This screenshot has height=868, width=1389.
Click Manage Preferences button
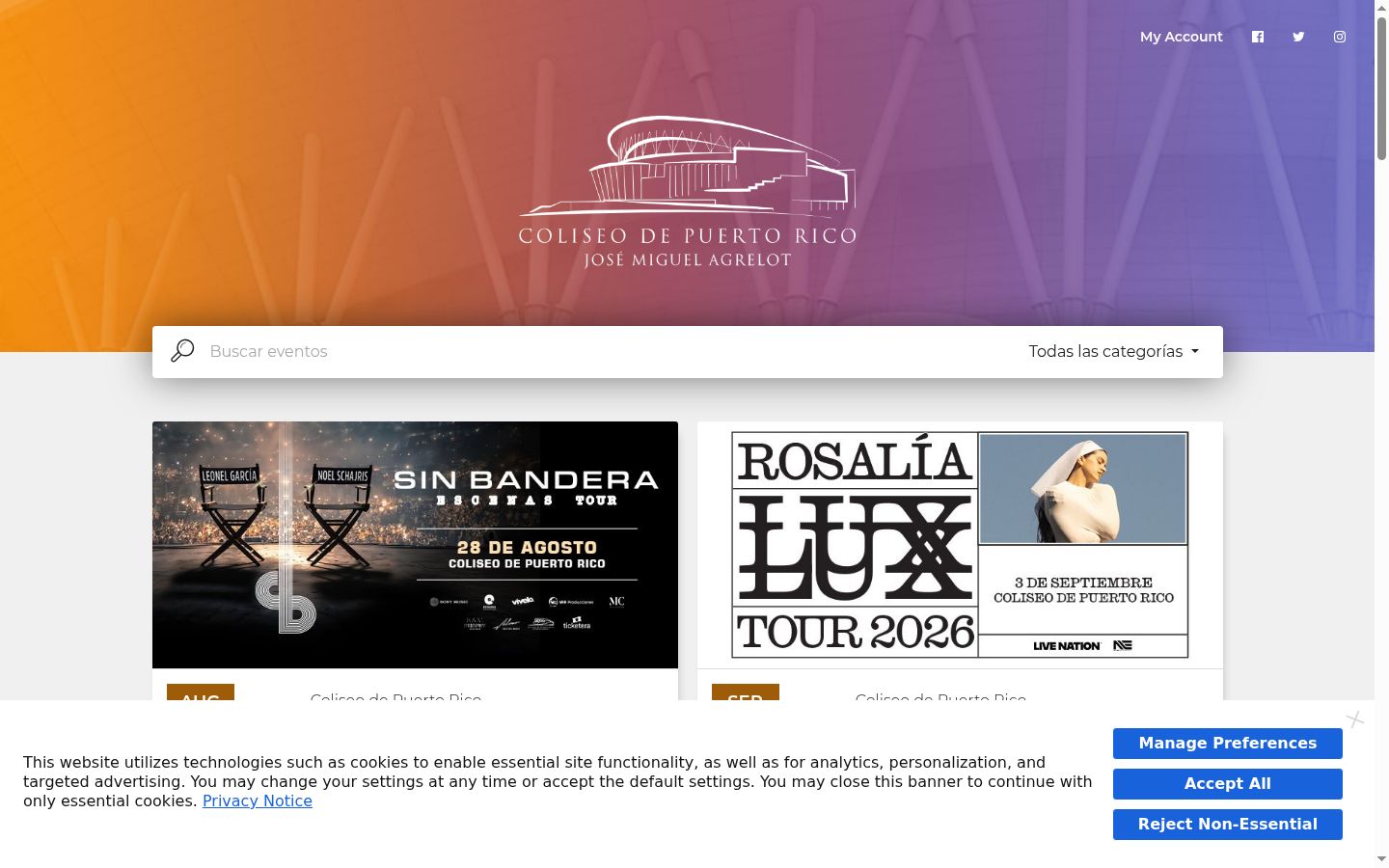[1228, 744]
